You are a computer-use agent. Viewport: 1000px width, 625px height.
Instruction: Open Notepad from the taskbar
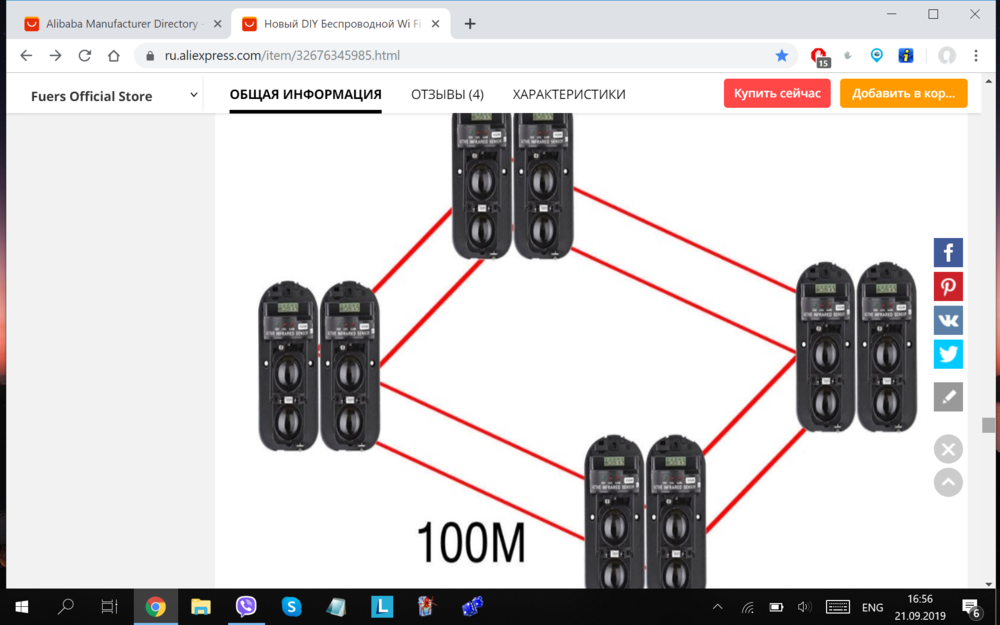click(335, 606)
